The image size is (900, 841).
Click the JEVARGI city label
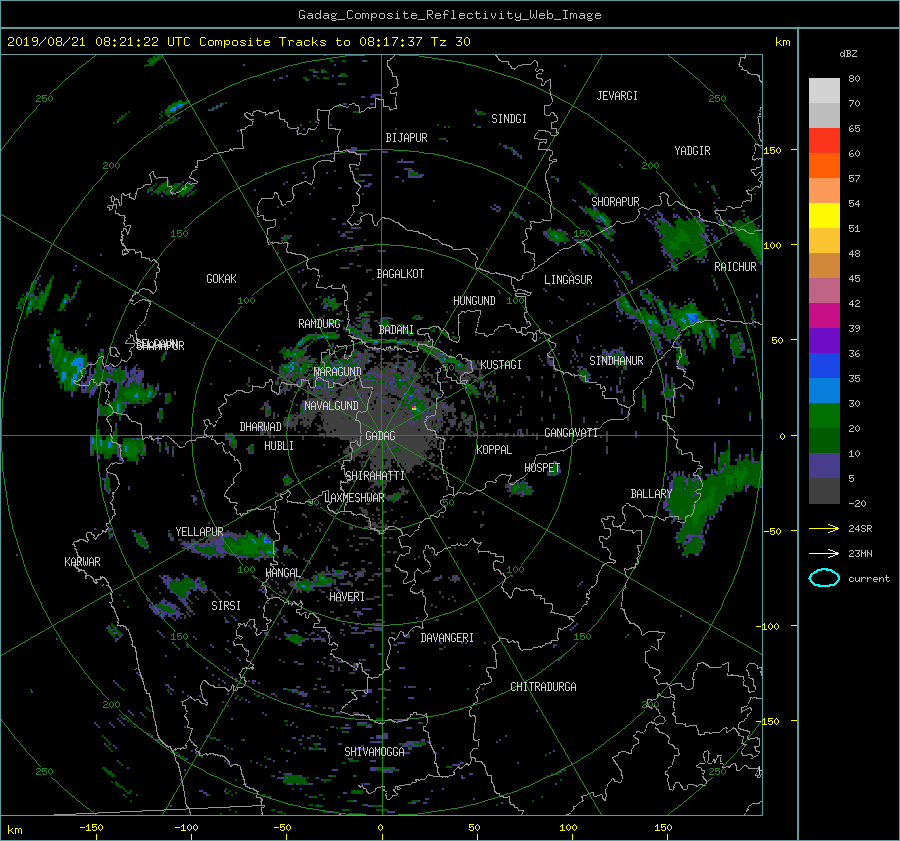[617, 96]
